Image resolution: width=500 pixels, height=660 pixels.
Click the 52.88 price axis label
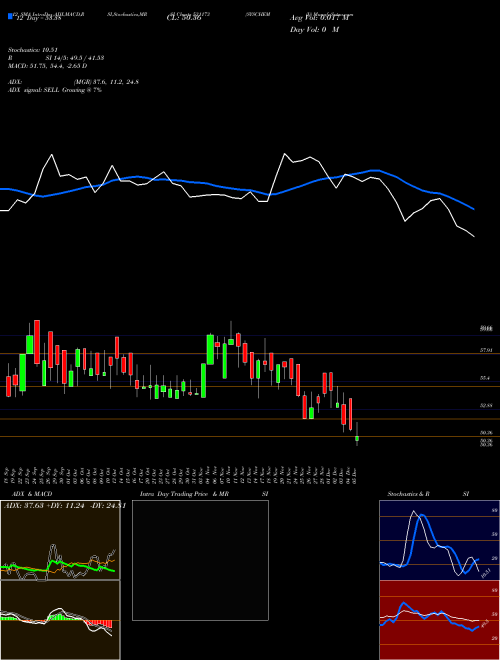(x=486, y=405)
